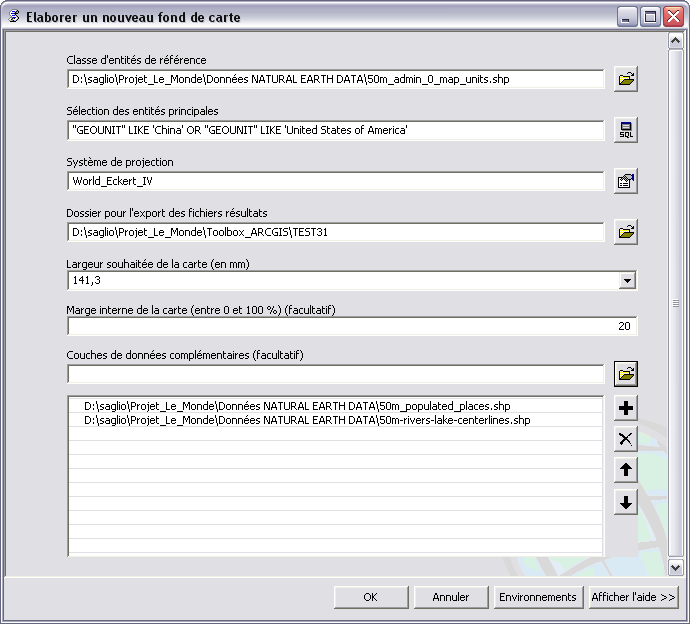The height and width of the screenshot is (625, 690).
Task: Move selected layer up in list
Action: (x=626, y=470)
